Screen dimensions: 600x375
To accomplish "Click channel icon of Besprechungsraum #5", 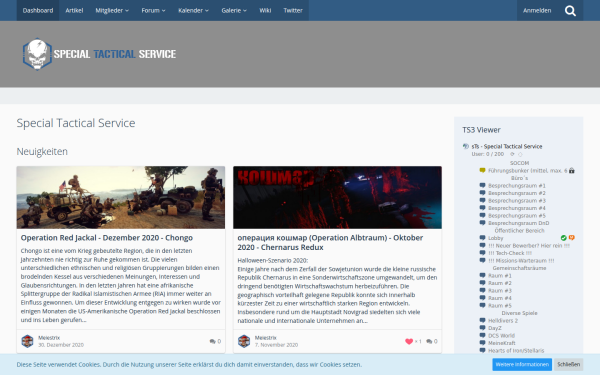I will pos(483,215).
